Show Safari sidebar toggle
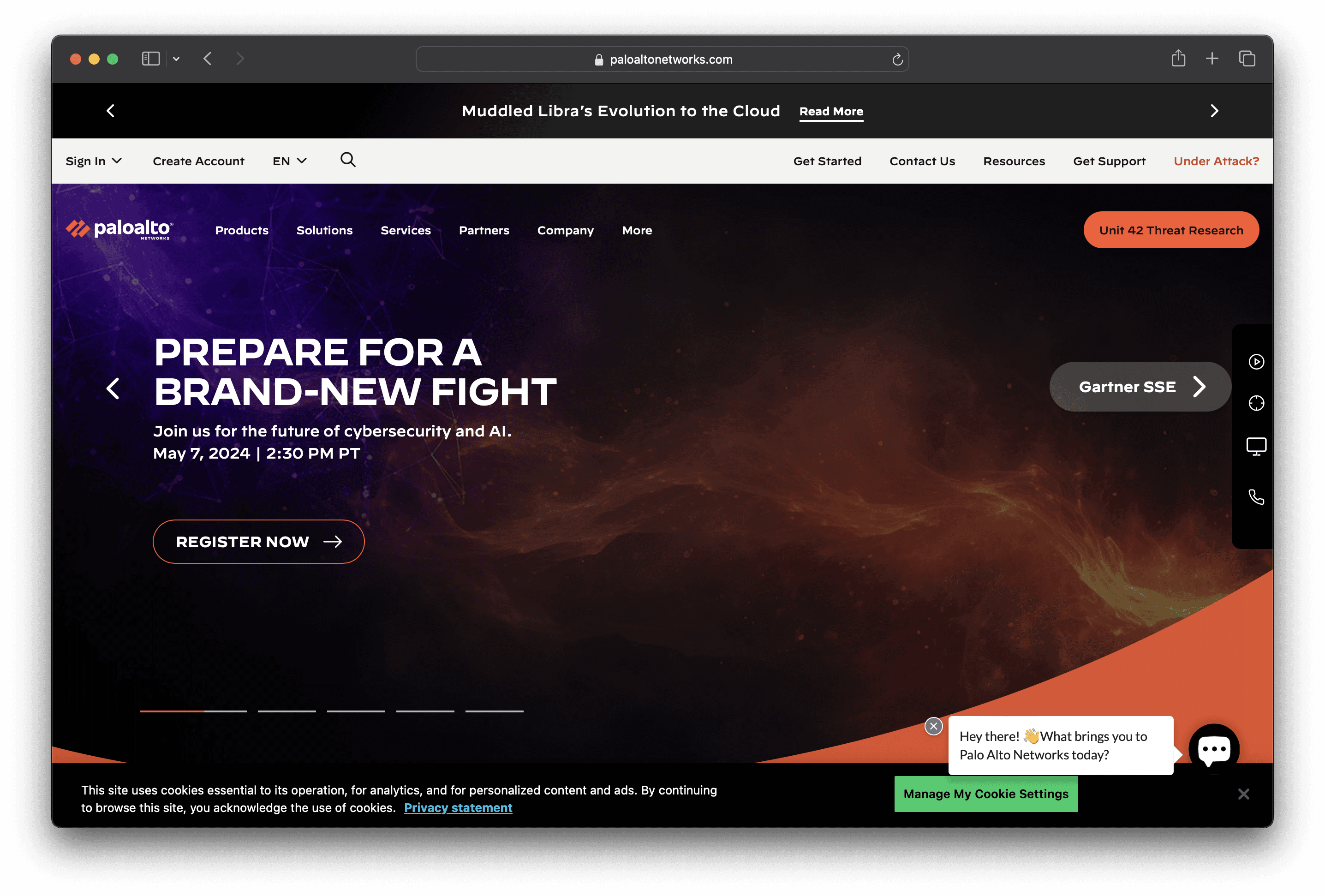The image size is (1325, 896). (x=150, y=59)
